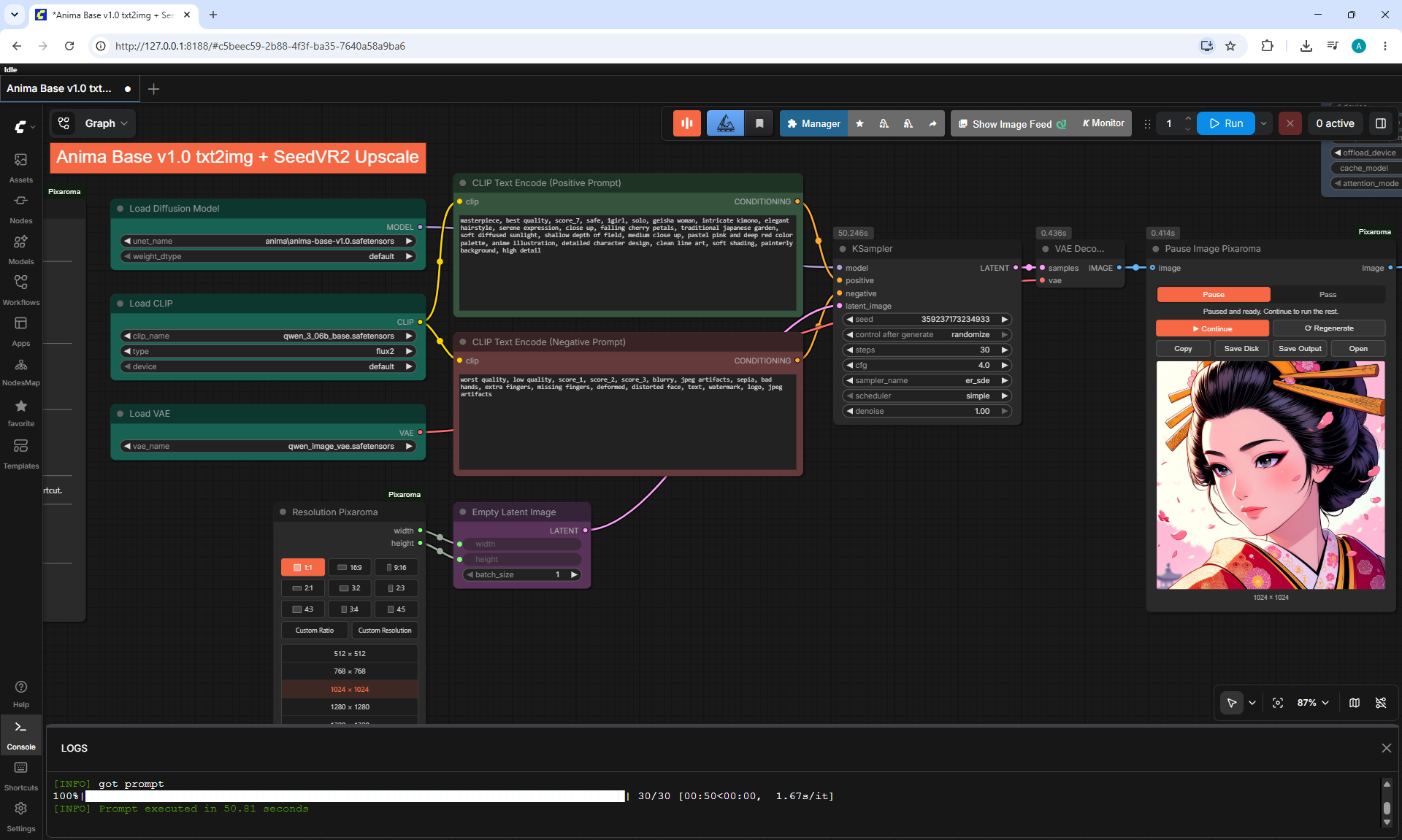The width and height of the screenshot is (1402, 840).
Task: Click Continue in Pause Image node
Action: [1212, 328]
